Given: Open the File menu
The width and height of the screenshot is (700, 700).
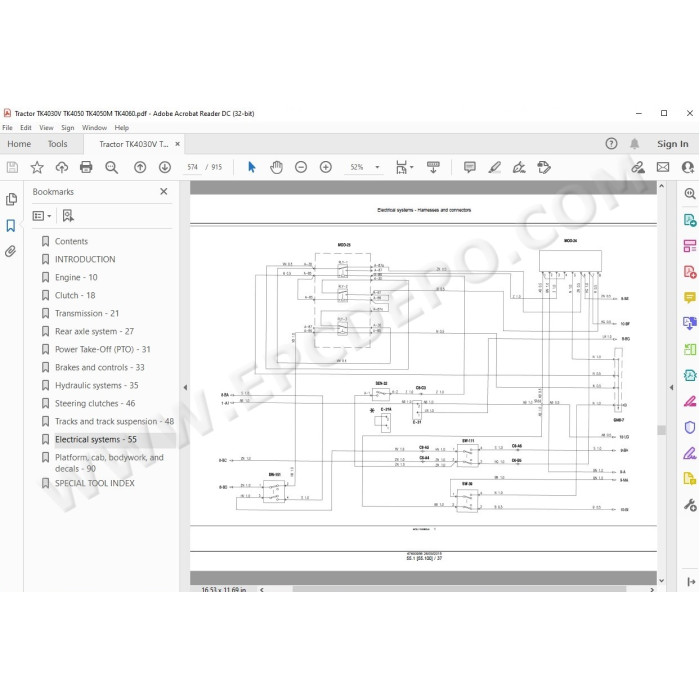Looking at the screenshot, I should (7, 128).
